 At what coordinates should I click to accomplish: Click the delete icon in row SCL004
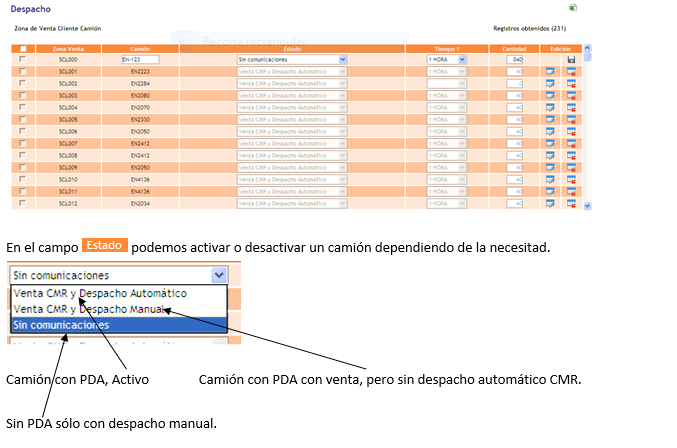pyautogui.click(x=571, y=107)
